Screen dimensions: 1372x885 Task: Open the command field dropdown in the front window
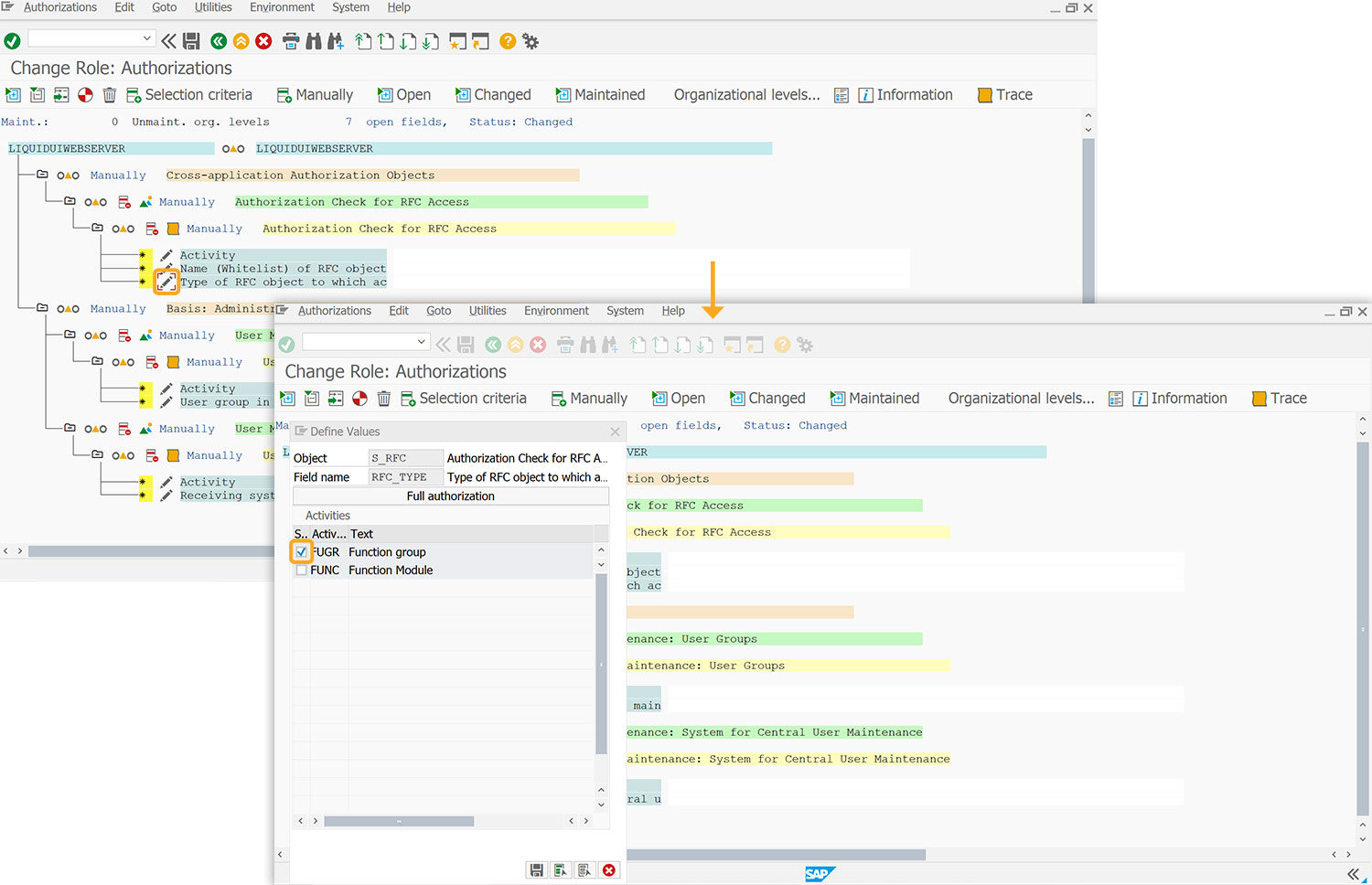coord(421,342)
